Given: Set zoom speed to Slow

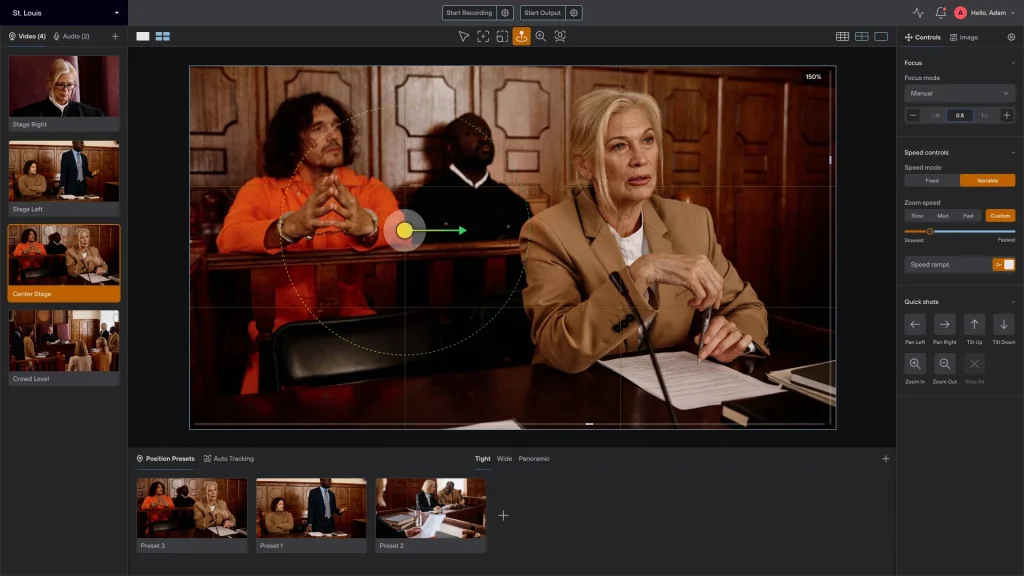Looking at the screenshot, I should tap(917, 216).
